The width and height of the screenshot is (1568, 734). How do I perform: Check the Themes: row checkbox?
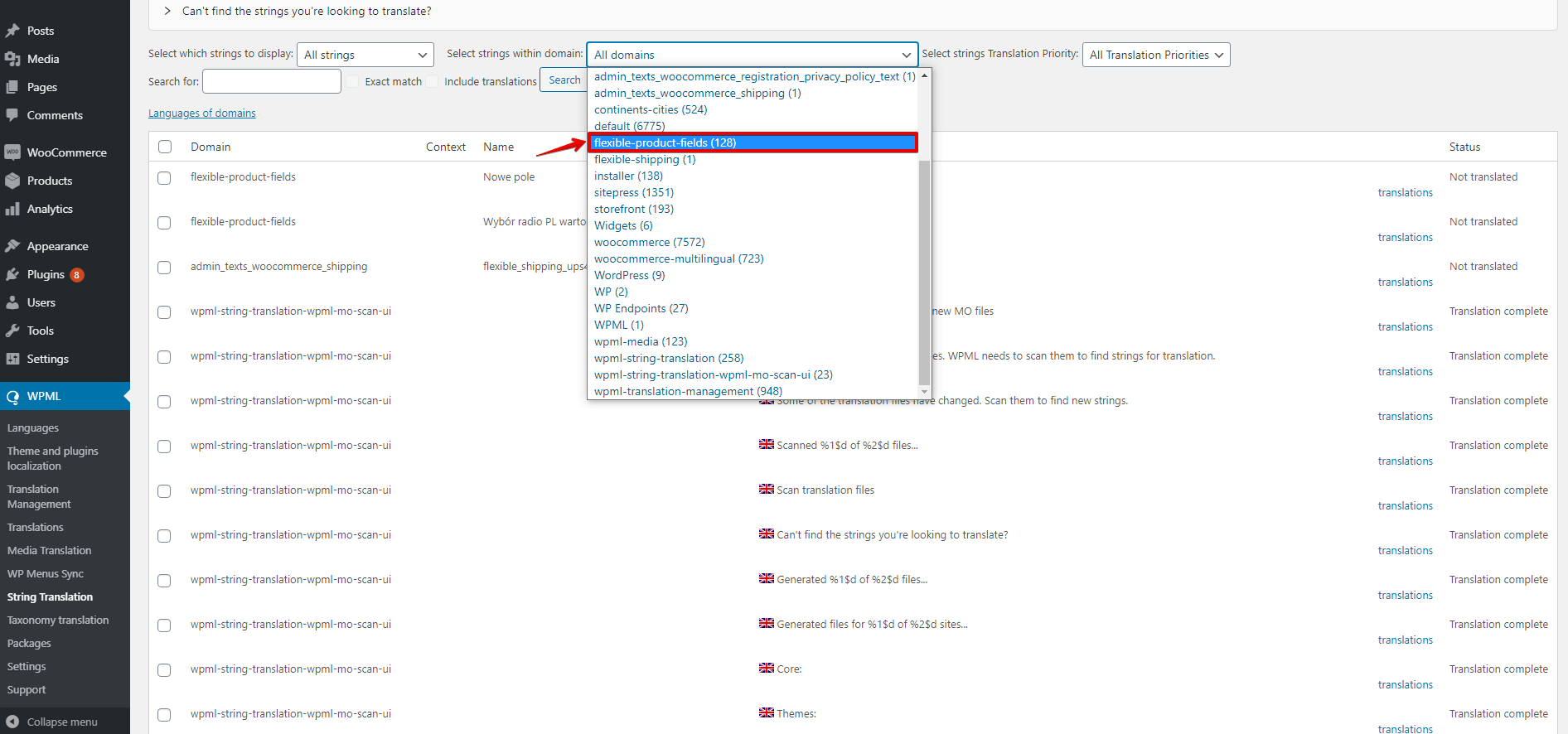[164, 715]
